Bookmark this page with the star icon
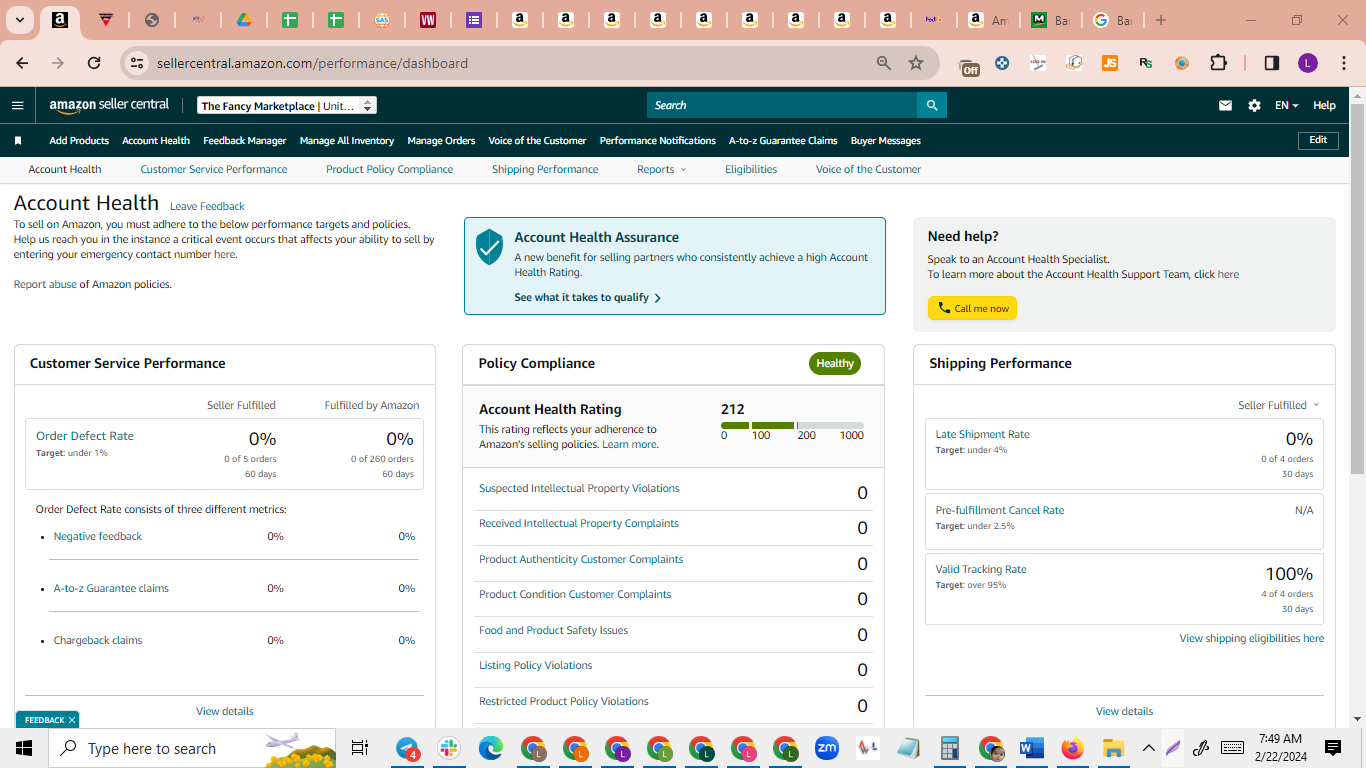 tap(916, 63)
